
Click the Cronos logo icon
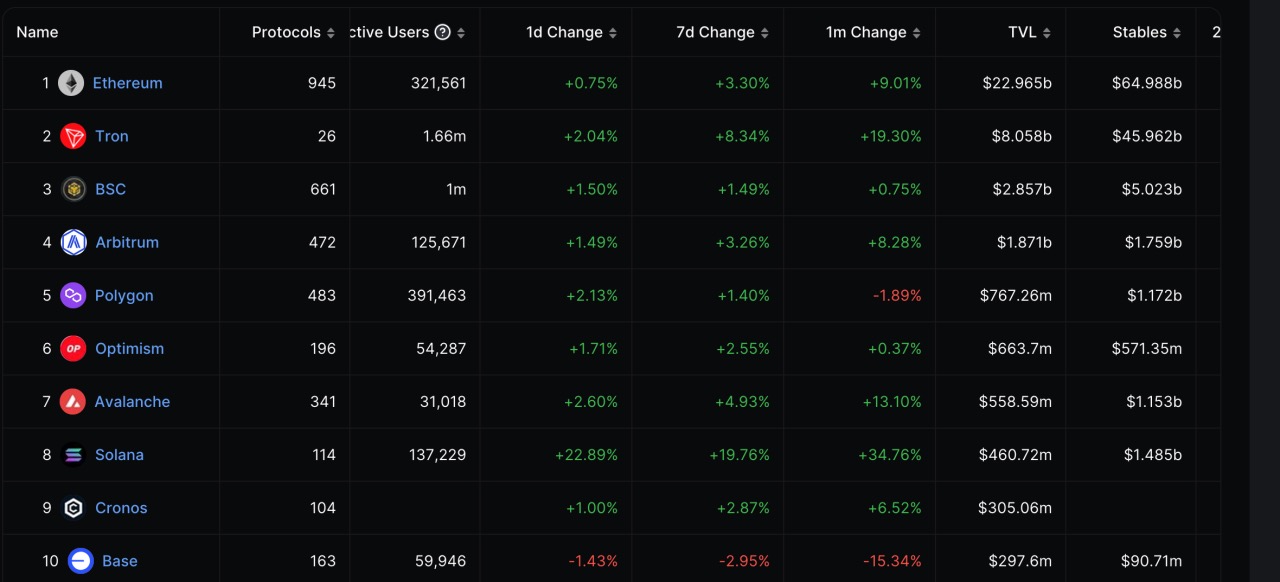pyautogui.click(x=73, y=508)
